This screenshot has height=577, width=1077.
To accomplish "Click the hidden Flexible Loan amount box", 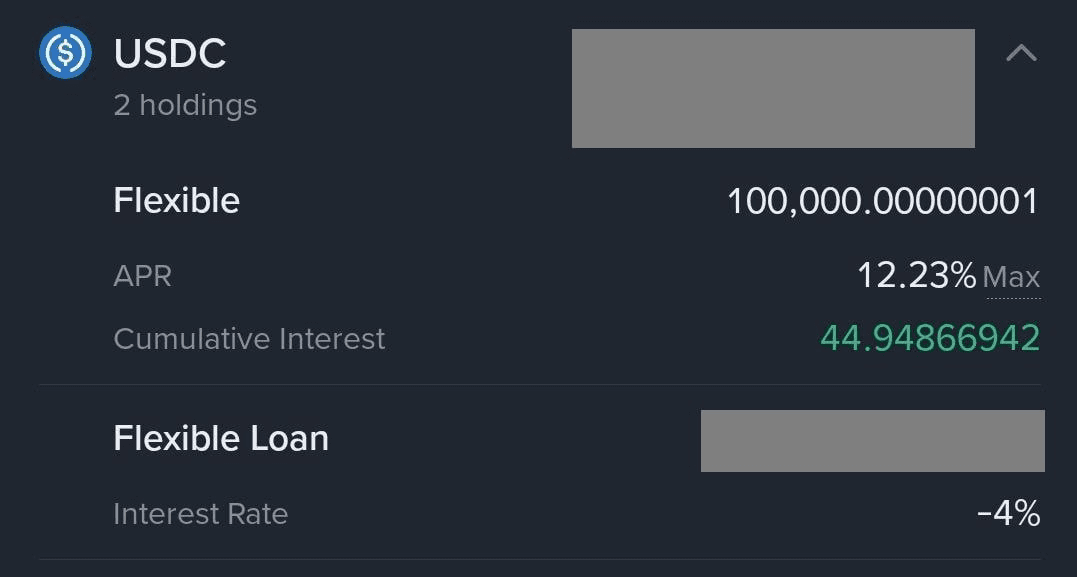I will (x=872, y=441).
